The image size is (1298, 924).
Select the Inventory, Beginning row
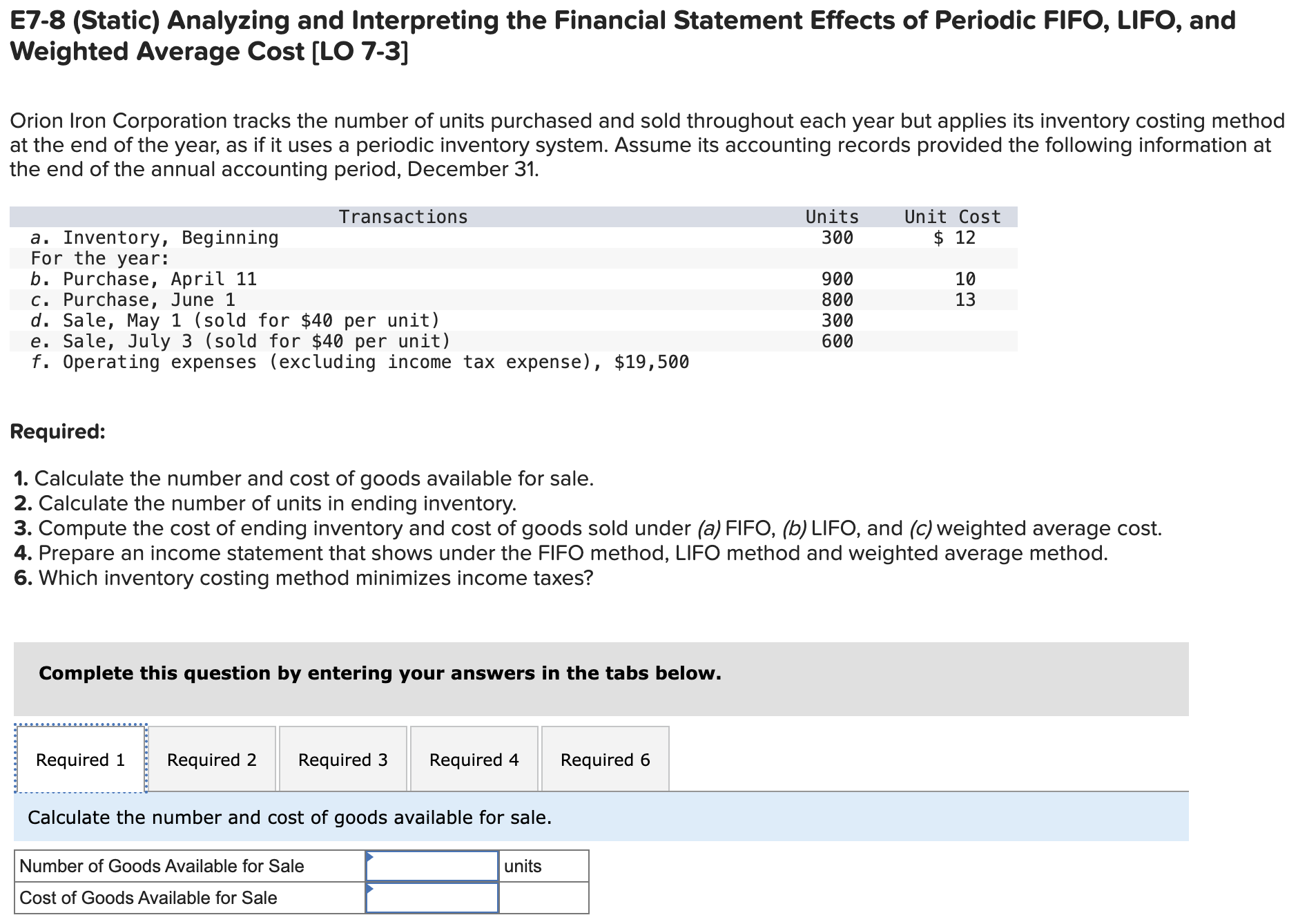(x=153, y=238)
